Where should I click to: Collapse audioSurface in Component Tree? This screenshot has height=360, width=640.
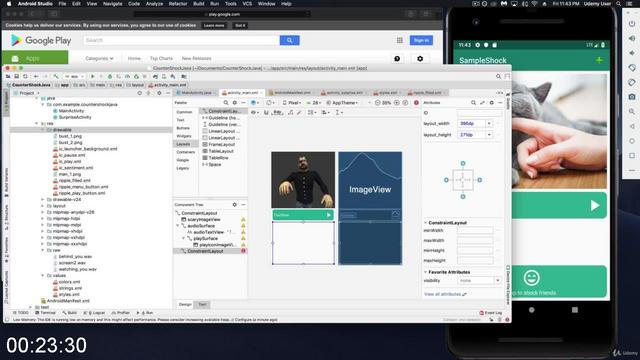[178, 226]
